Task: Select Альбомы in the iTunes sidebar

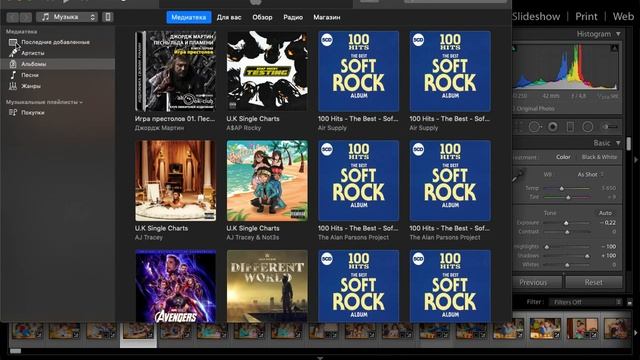Action: pos(58,64)
